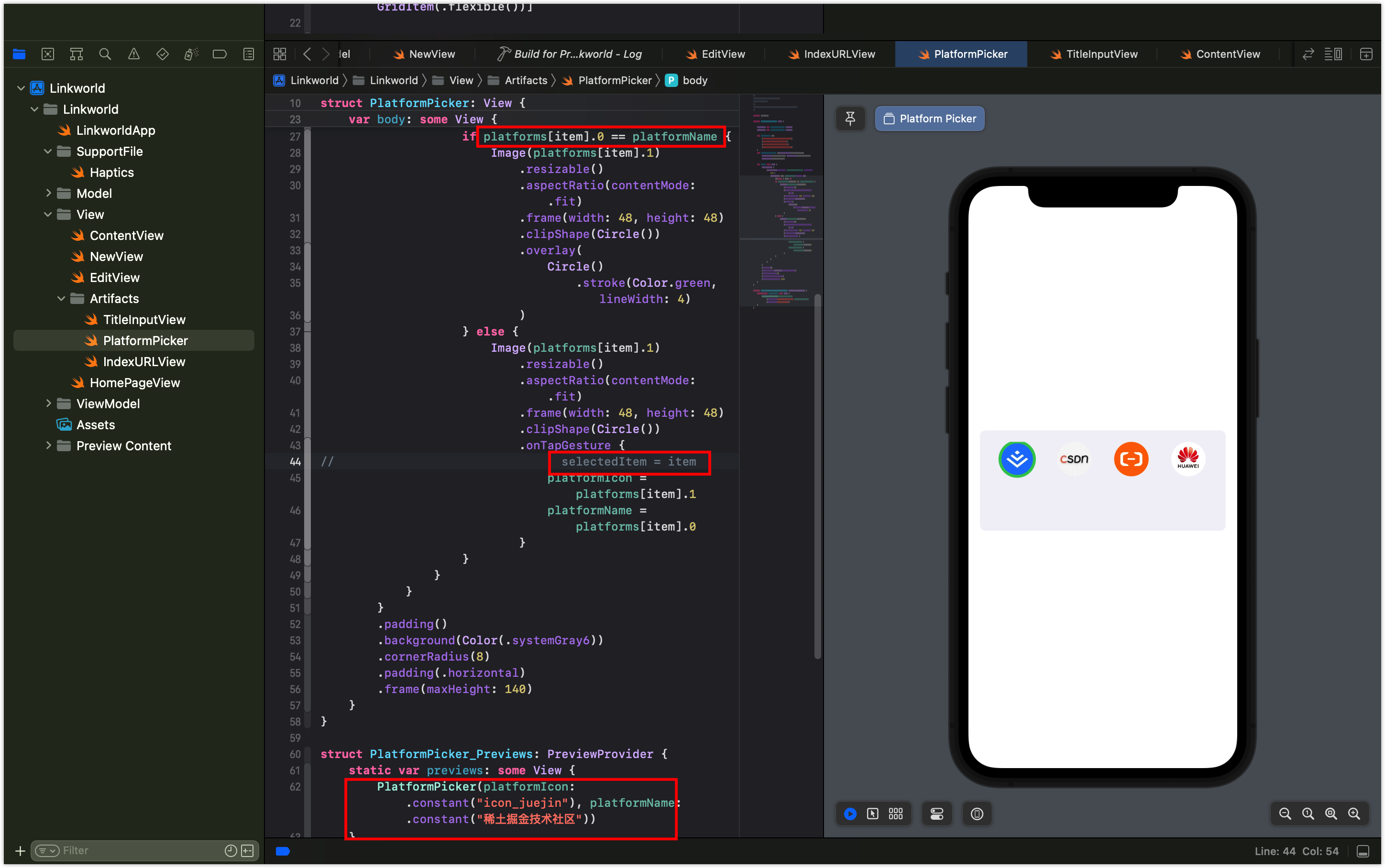Preview on device button in canvas
Viewport: 1385px width, 868px height.
tap(977, 814)
